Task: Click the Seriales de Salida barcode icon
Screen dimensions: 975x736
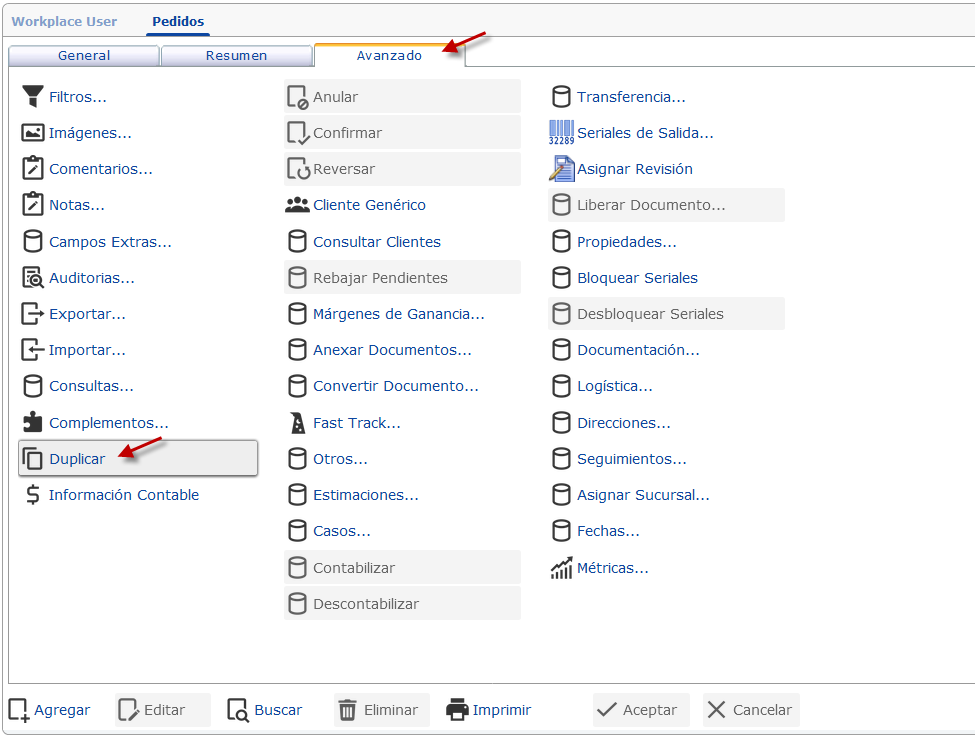Action: pos(561,132)
